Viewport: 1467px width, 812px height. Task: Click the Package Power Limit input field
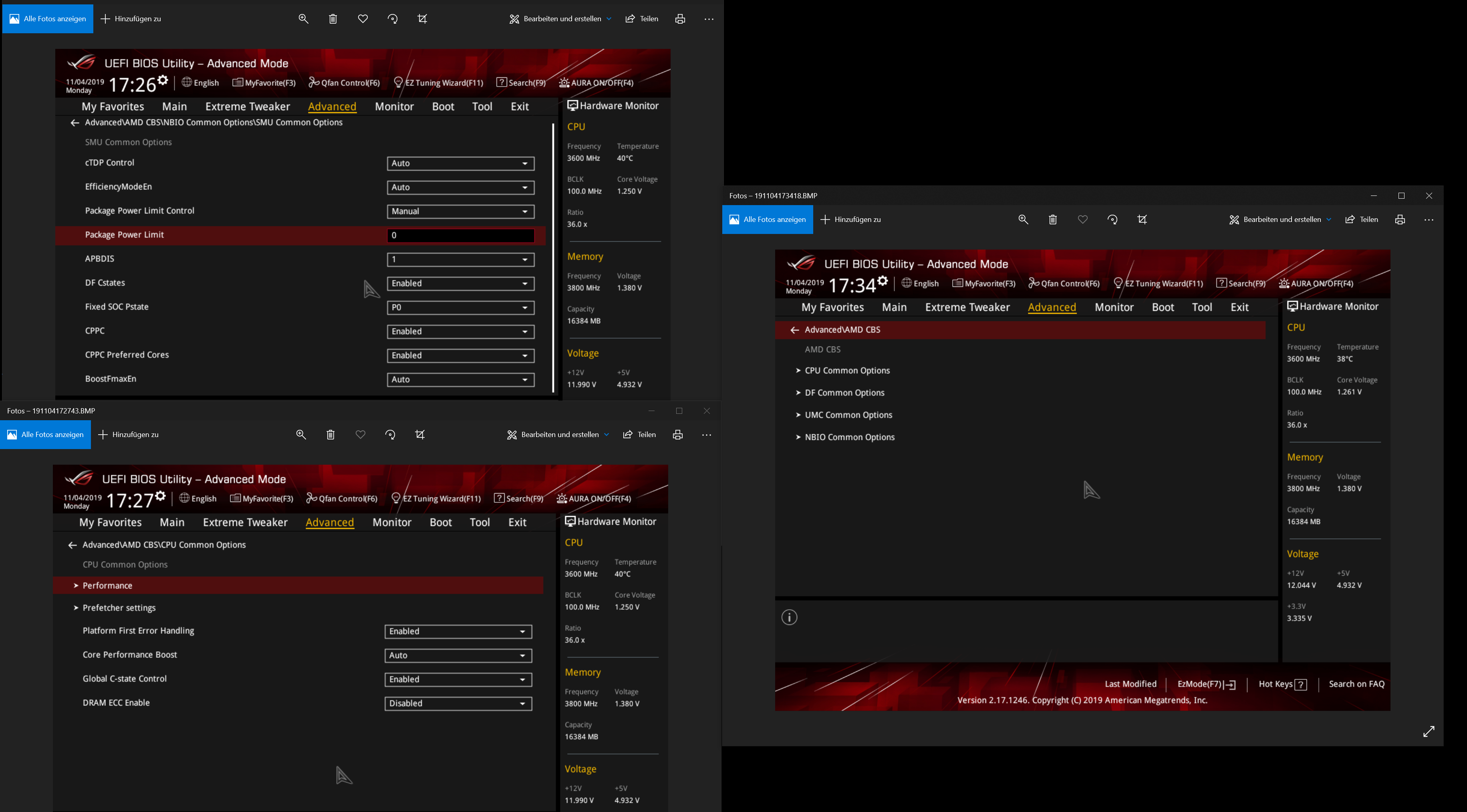click(461, 235)
